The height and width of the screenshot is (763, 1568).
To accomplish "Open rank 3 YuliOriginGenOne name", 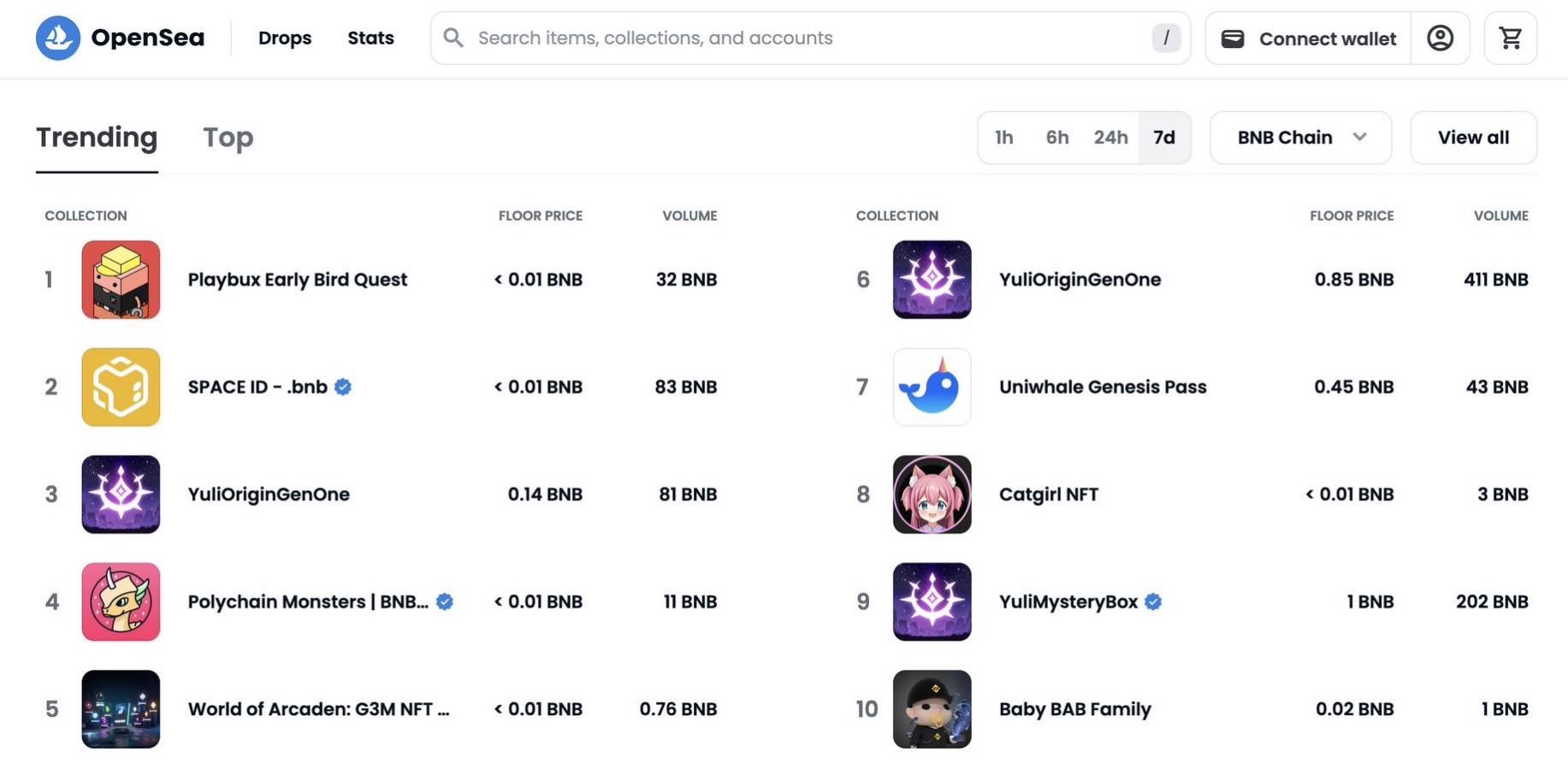I will 269,494.
